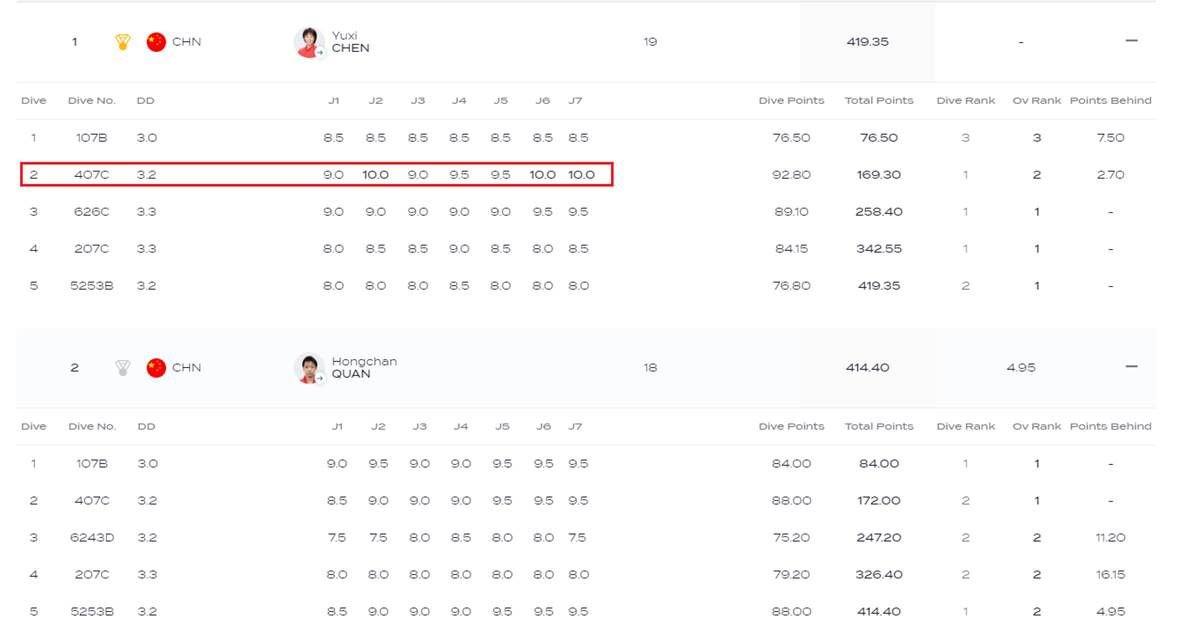Open Yuxi Chen's athlete photo

[310, 43]
